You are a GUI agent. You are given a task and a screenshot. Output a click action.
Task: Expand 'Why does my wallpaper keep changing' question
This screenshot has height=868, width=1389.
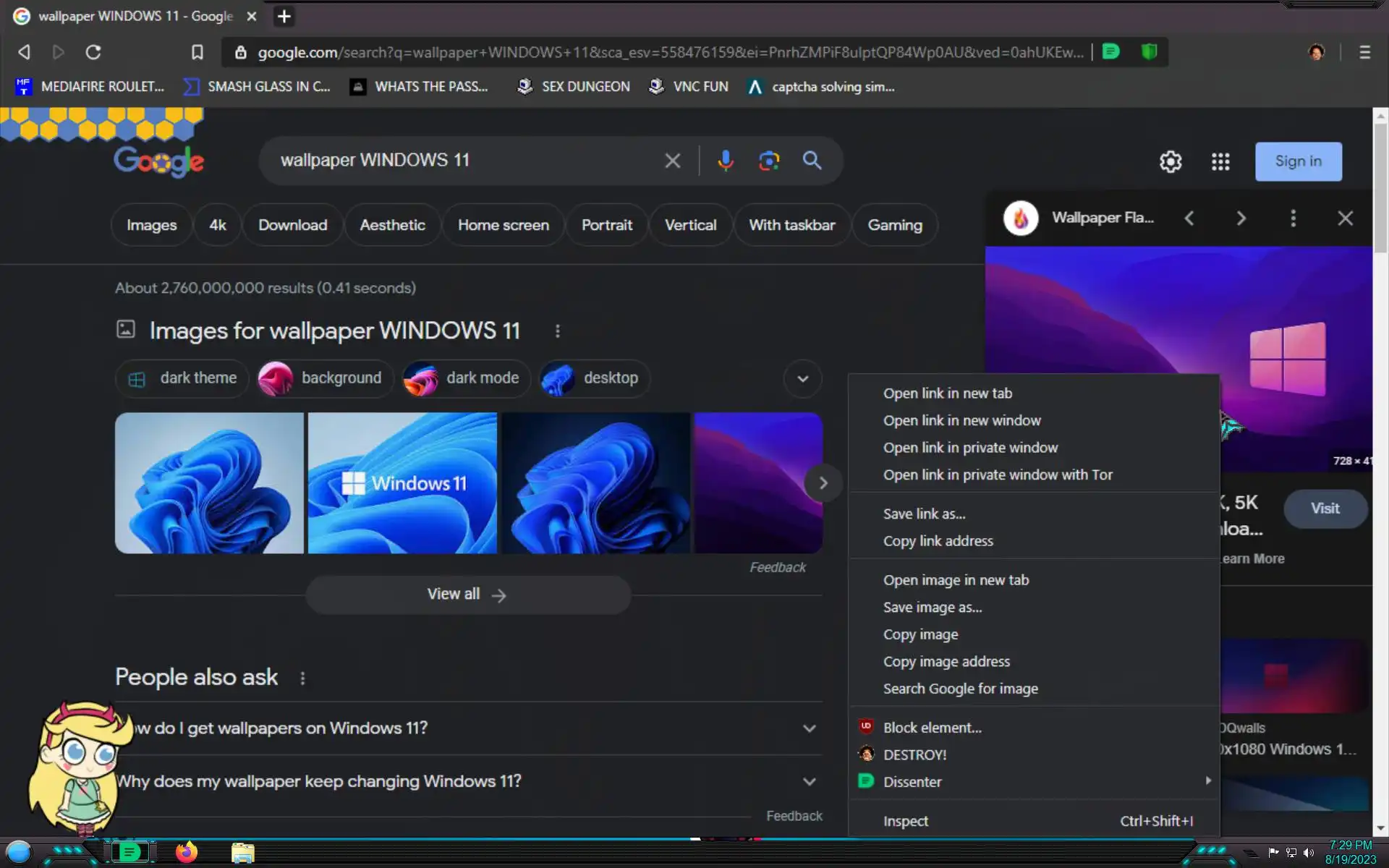pyautogui.click(x=809, y=781)
